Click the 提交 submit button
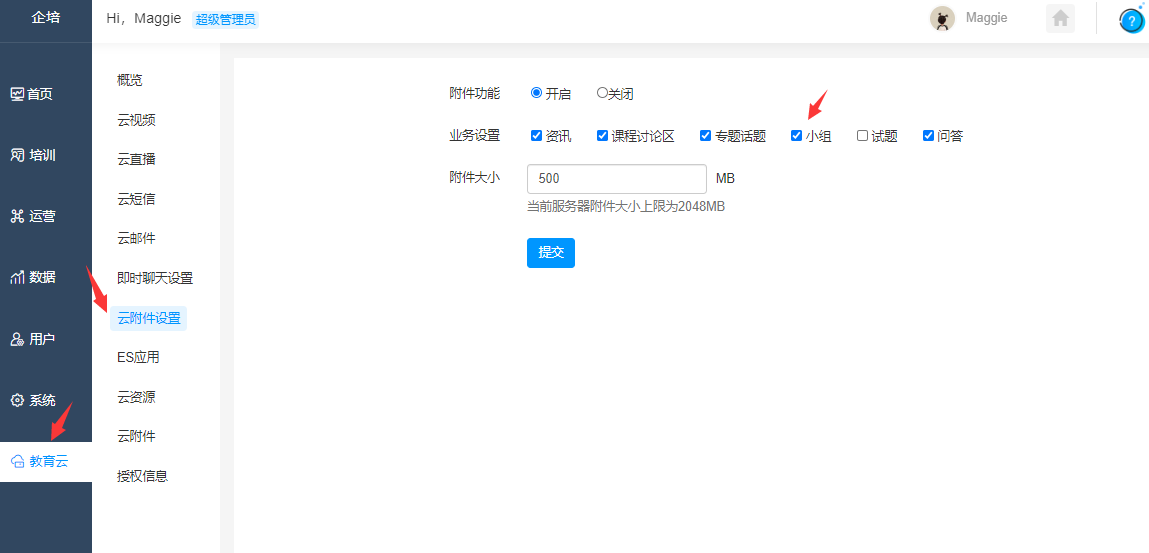Screen dimensions: 1149x553 click(551, 253)
